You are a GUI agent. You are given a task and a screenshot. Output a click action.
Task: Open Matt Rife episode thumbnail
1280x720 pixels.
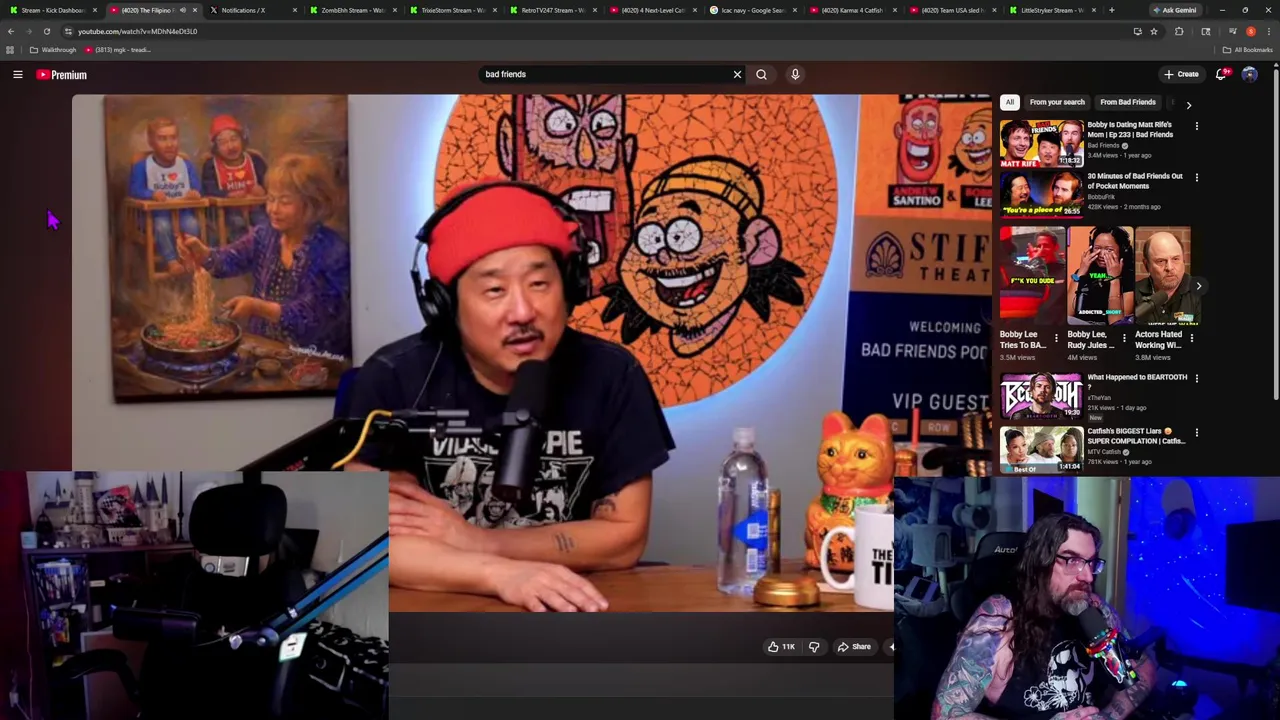pos(1041,144)
